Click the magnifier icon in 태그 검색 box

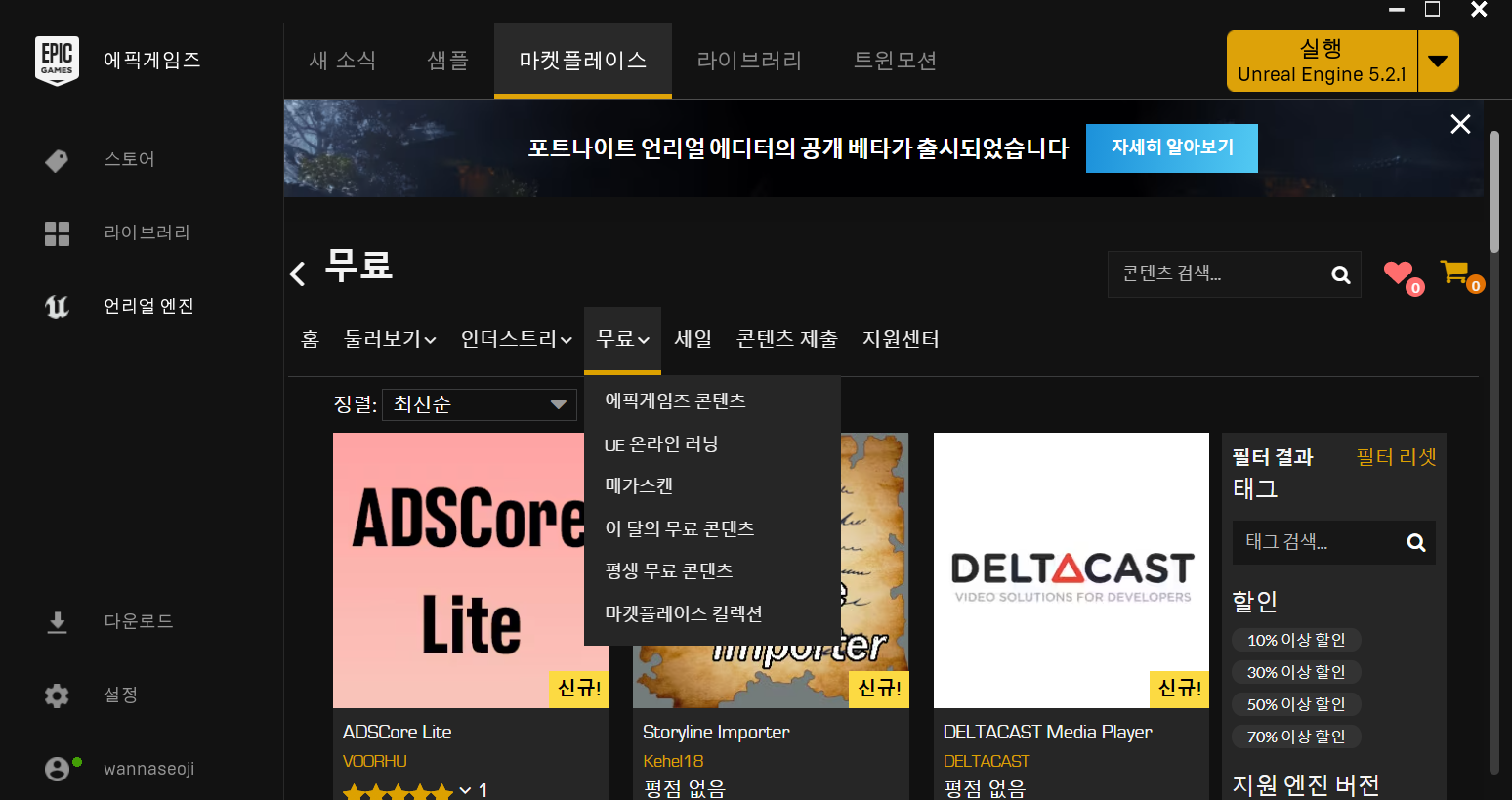(1415, 542)
